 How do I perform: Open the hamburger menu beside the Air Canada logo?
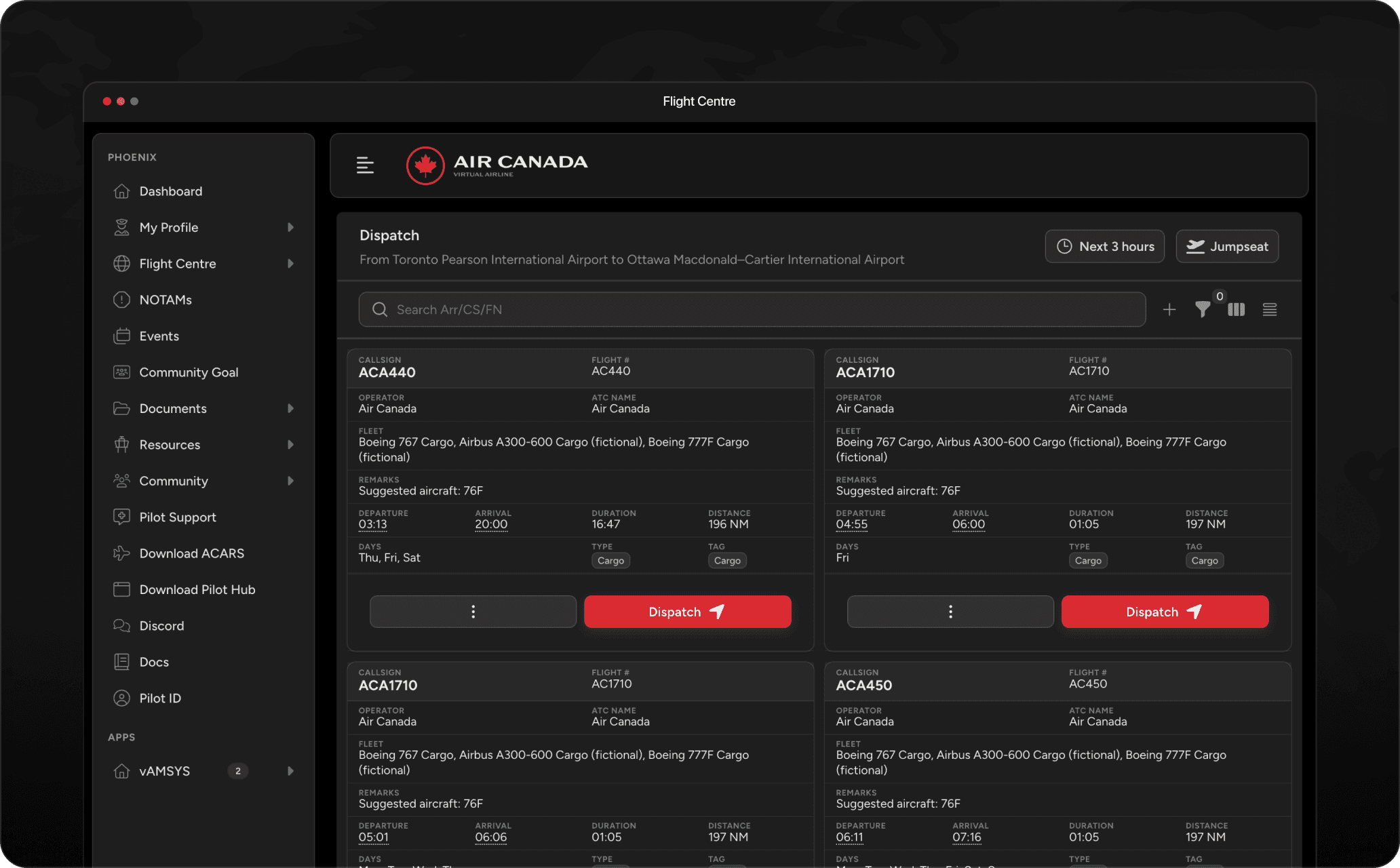click(x=365, y=165)
